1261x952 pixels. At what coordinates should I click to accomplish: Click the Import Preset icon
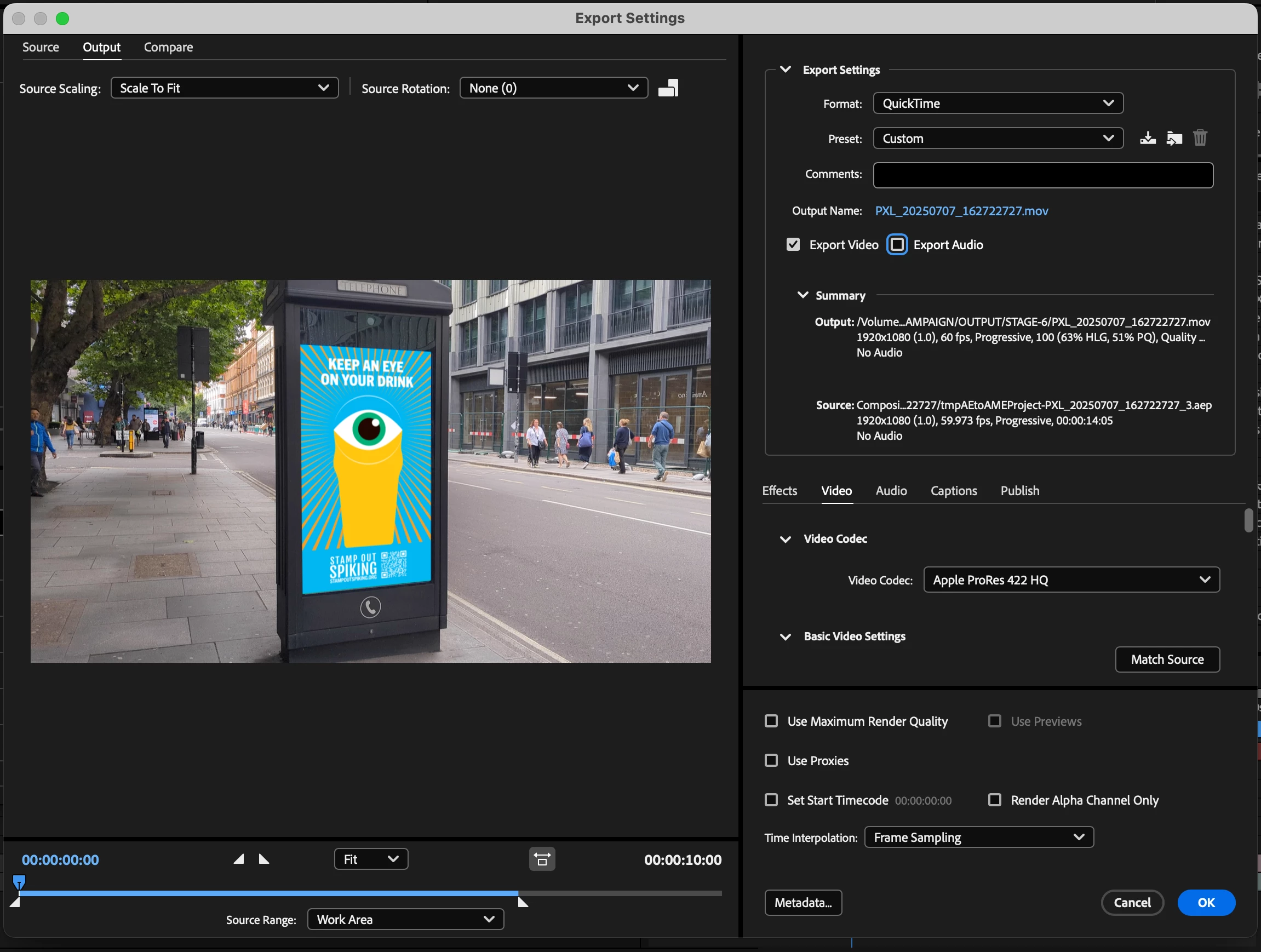click(x=1174, y=139)
